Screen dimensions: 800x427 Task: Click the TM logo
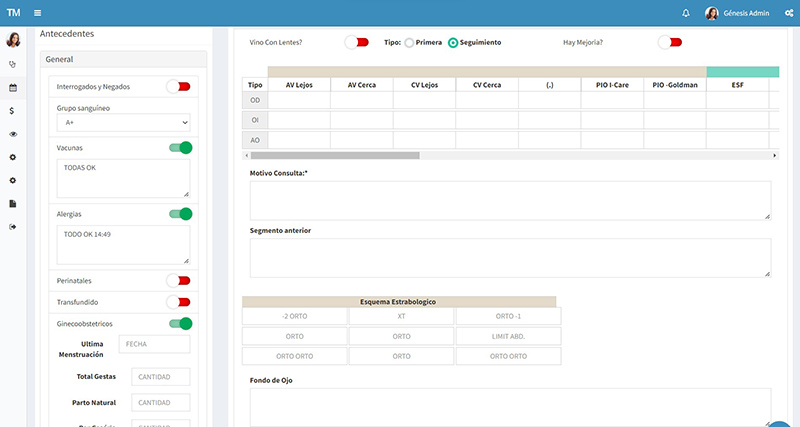point(13,13)
